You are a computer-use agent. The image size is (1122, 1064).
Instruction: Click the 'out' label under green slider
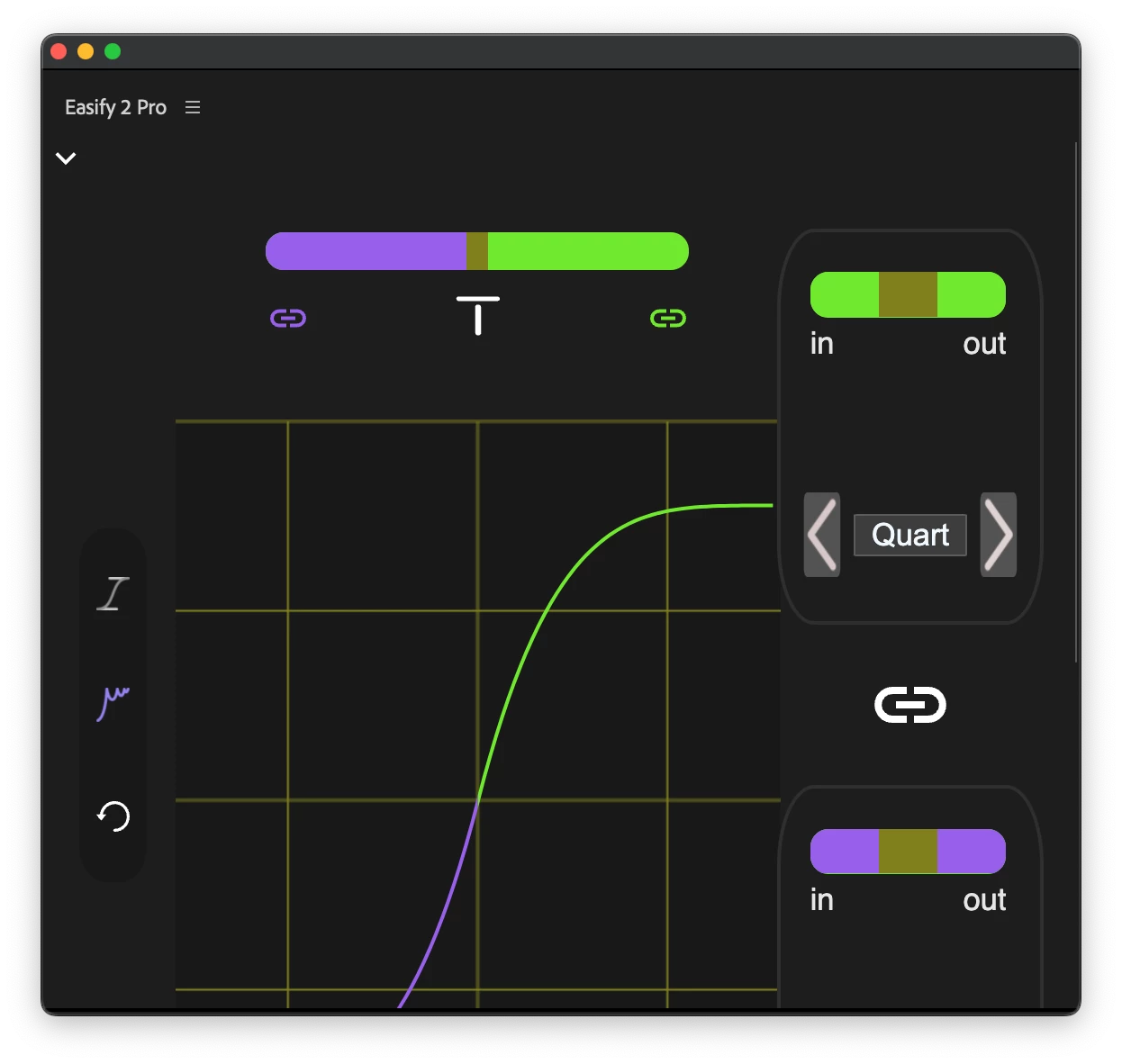coord(984,344)
